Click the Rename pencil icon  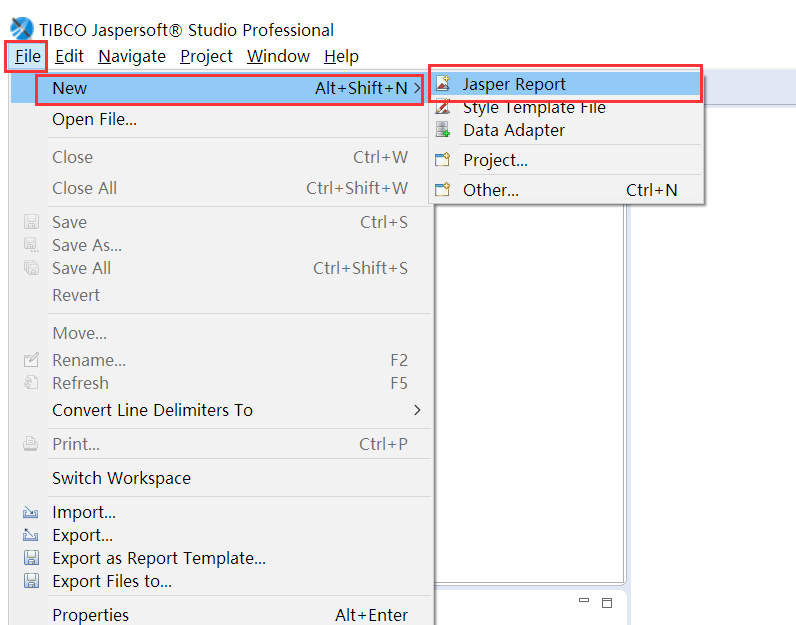(x=31, y=359)
